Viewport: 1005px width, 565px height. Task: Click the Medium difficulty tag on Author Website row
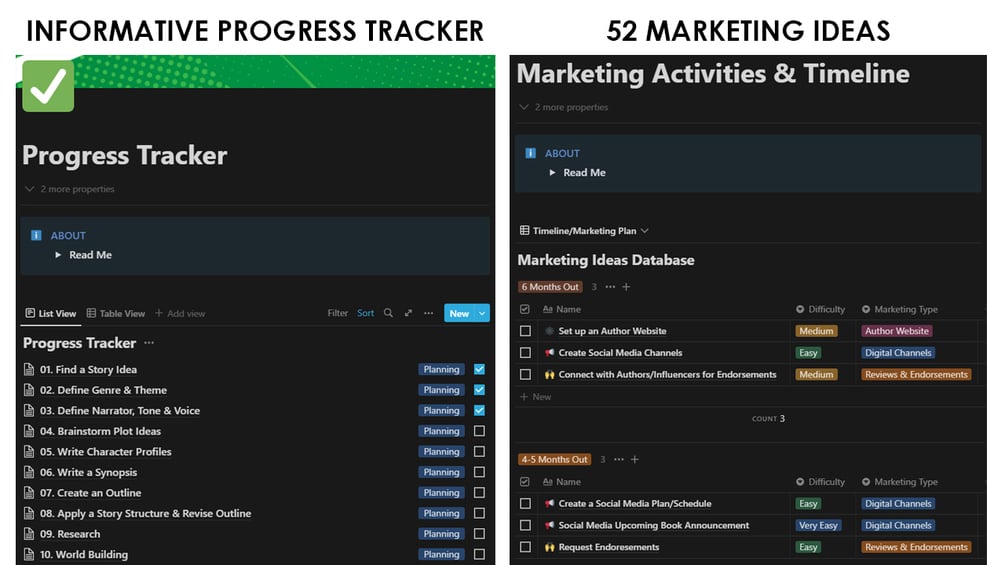(816, 331)
